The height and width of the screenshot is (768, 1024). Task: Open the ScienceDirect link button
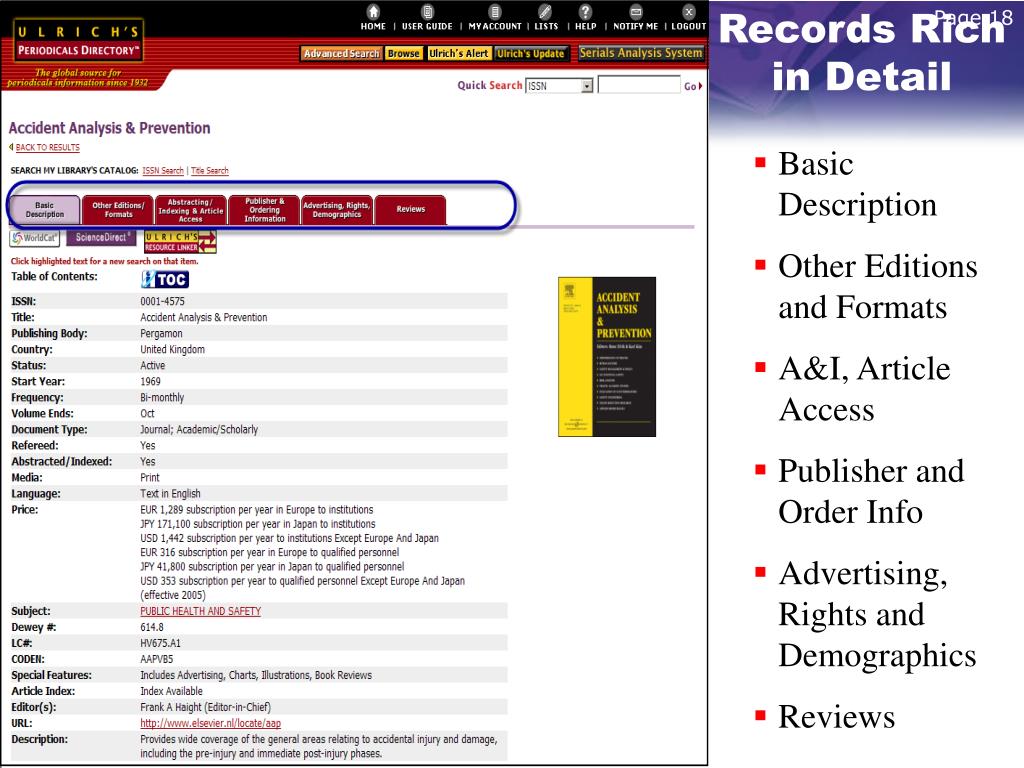(101, 238)
